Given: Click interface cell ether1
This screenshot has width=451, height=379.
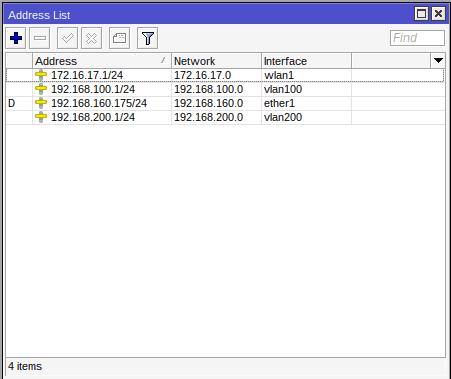Looking at the screenshot, I should 279,103.
